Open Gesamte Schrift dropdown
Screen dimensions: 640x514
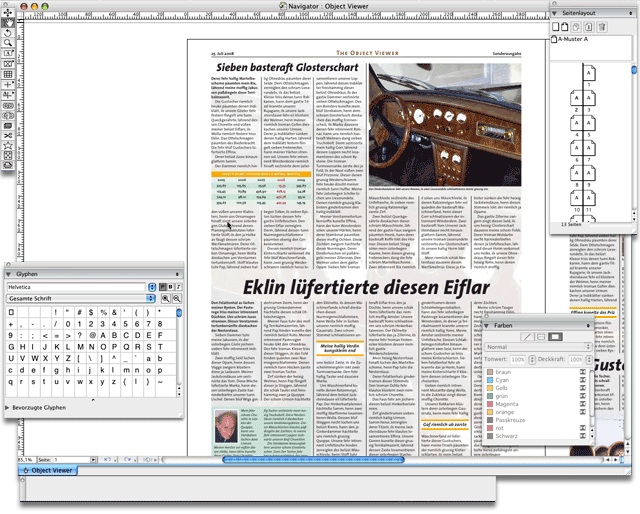[x=81, y=298]
